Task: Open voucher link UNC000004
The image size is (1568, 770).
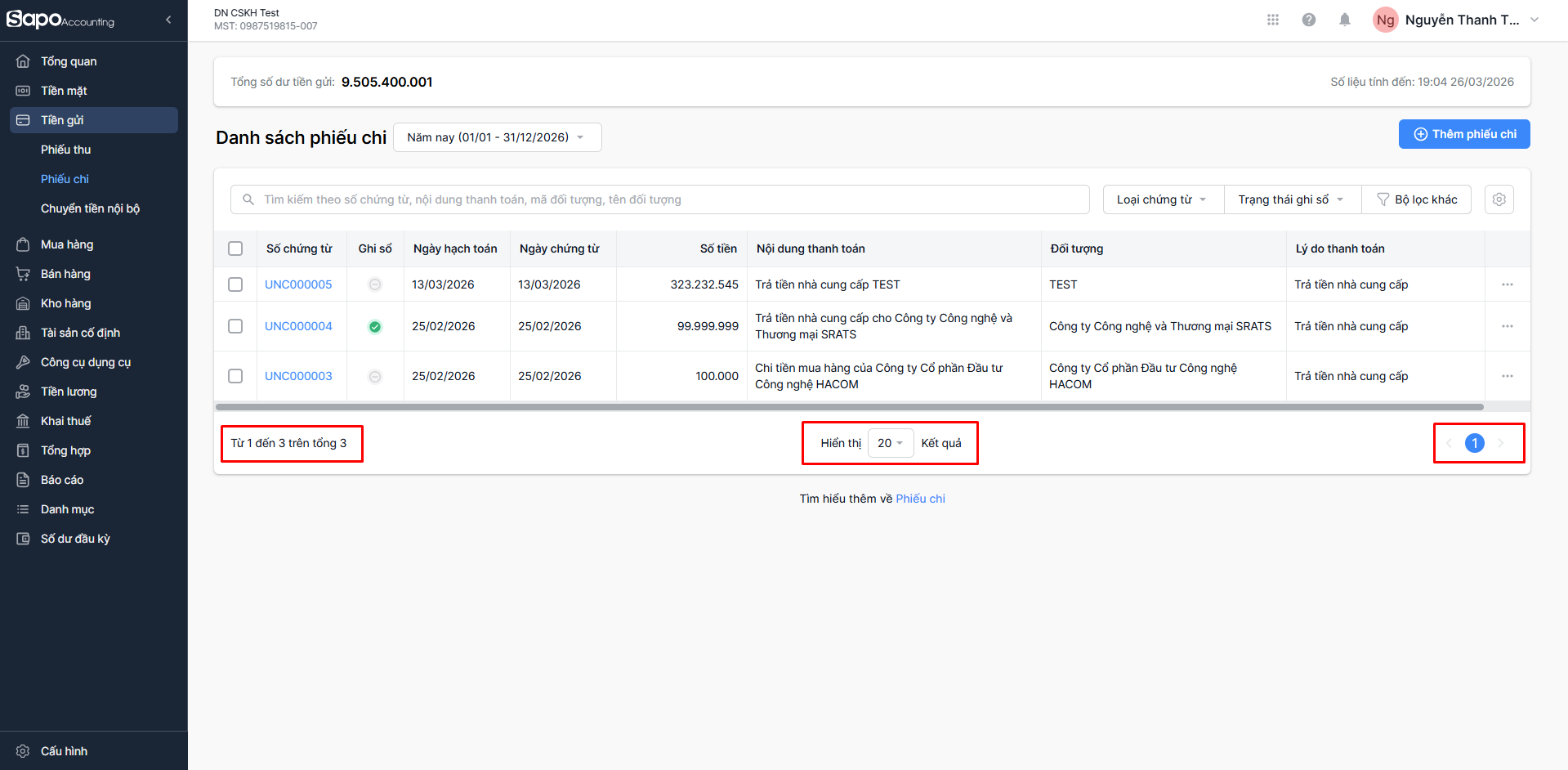Action: [298, 326]
